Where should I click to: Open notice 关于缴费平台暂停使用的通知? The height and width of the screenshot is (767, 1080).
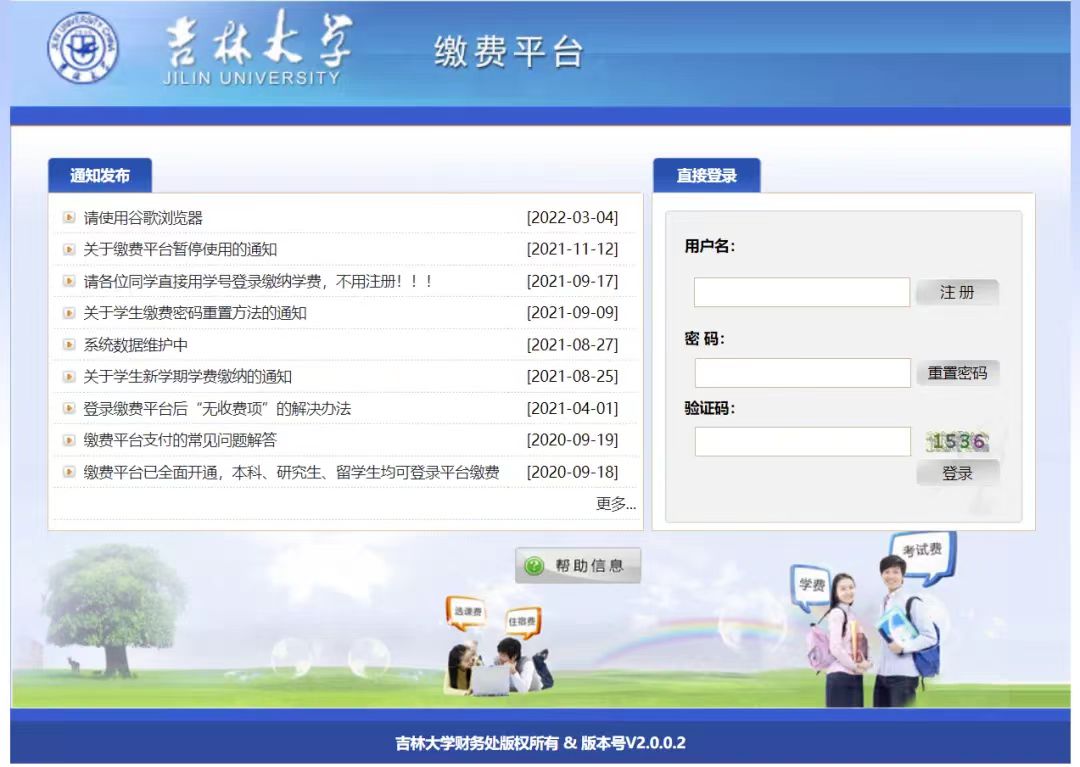click(180, 249)
